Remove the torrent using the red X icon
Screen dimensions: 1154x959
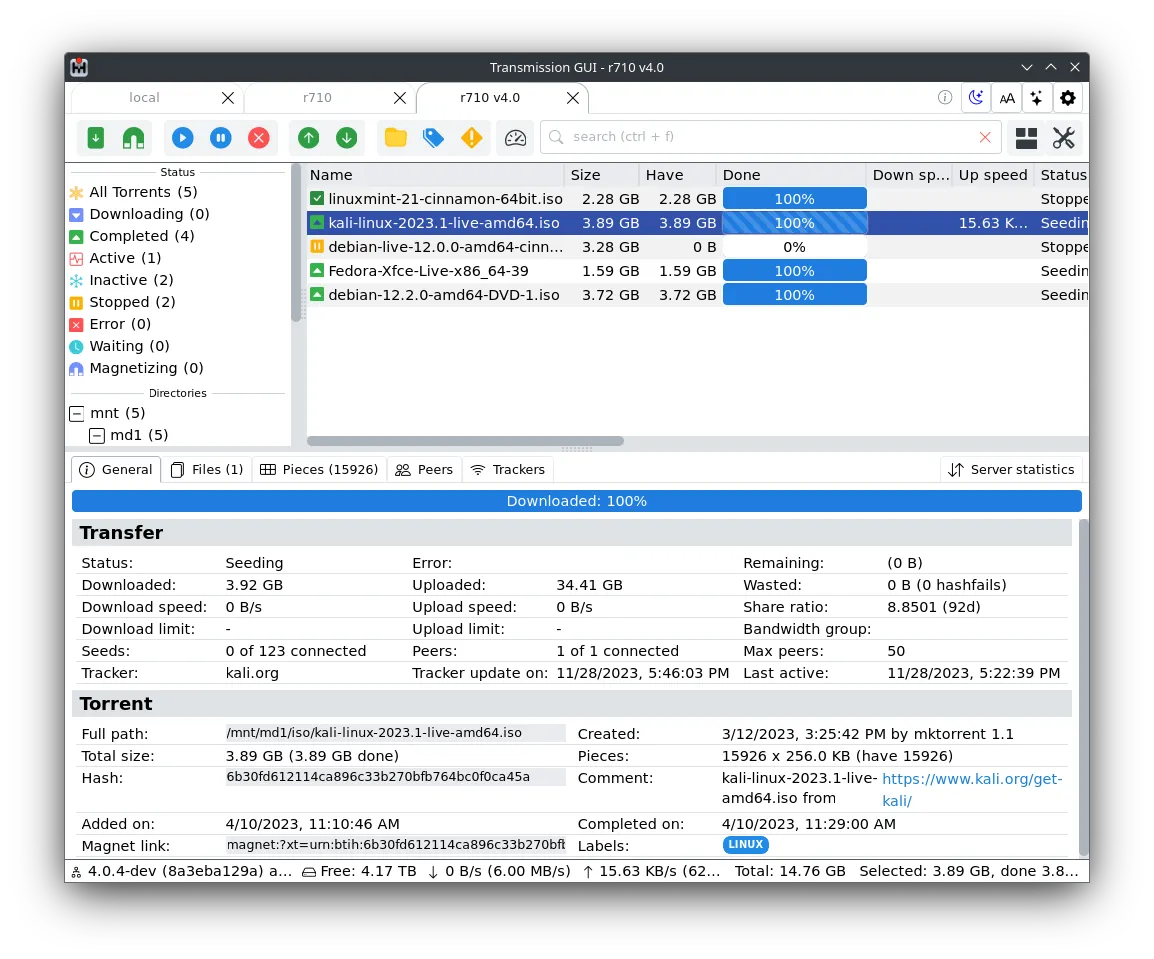(x=259, y=137)
